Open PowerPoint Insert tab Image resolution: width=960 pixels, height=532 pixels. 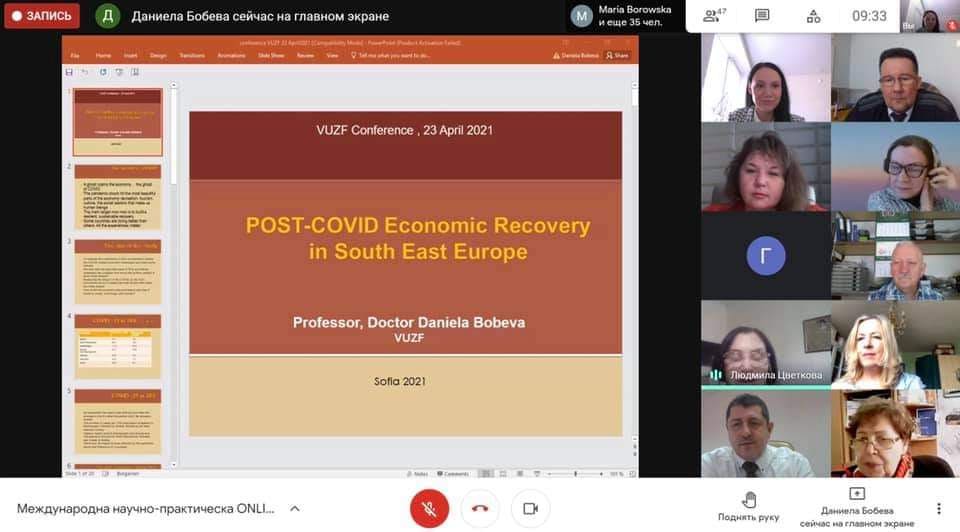[x=130, y=55]
